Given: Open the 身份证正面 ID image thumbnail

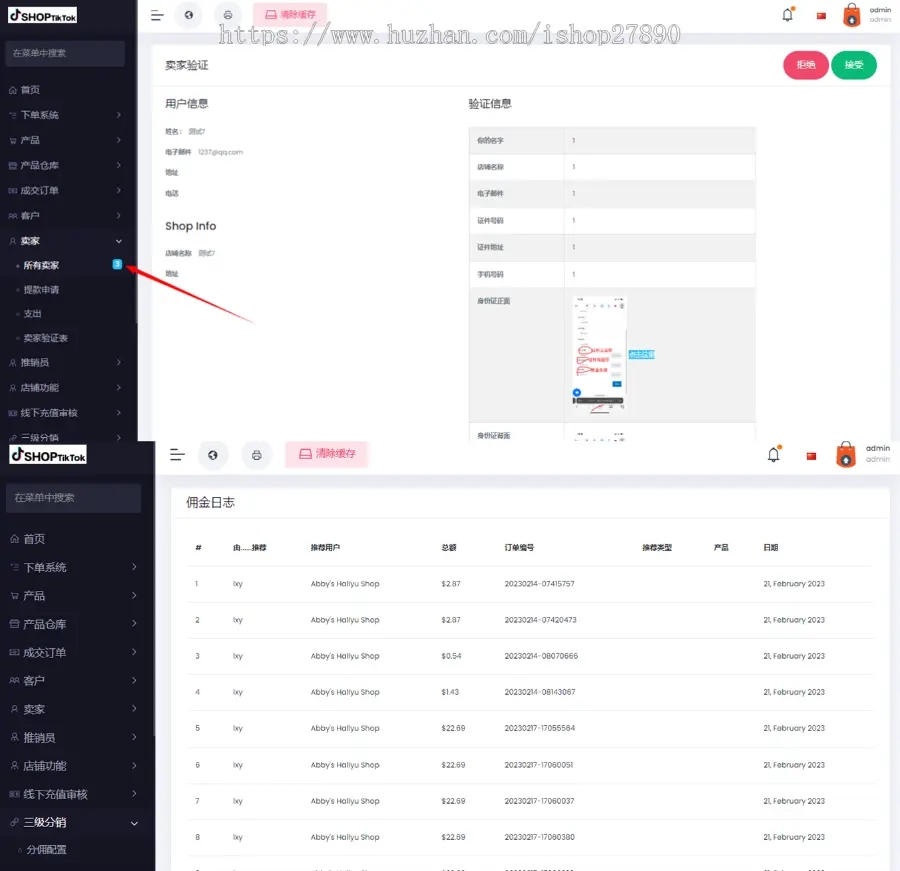Looking at the screenshot, I should (x=600, y=353).
